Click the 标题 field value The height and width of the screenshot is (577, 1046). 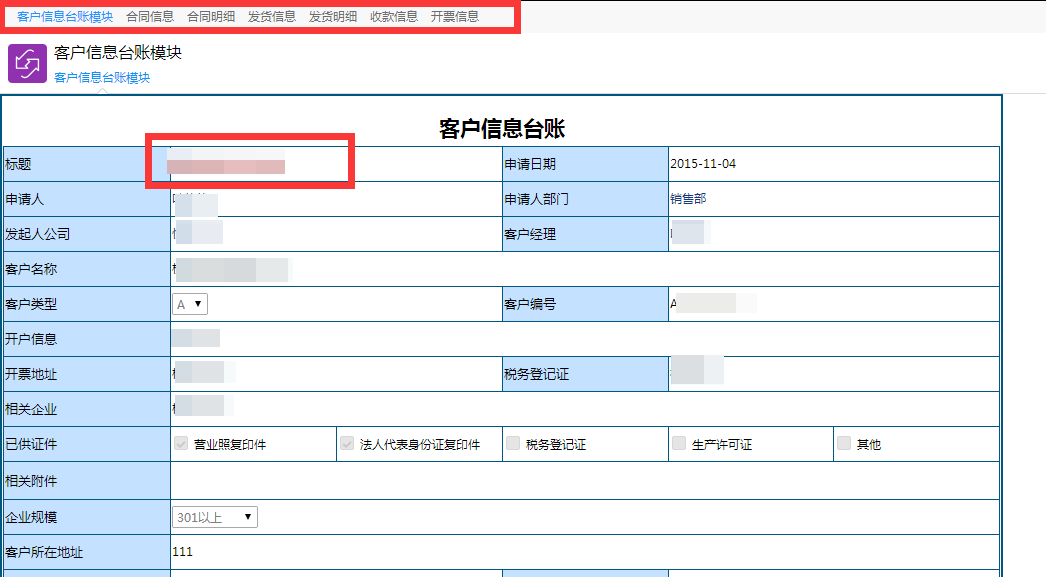(336, 164)
